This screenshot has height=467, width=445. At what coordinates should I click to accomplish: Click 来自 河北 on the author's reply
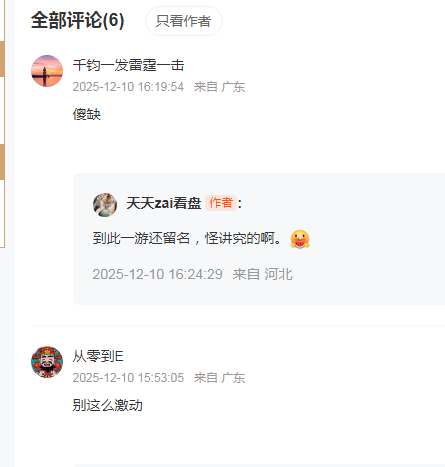(x=263, y=274)
